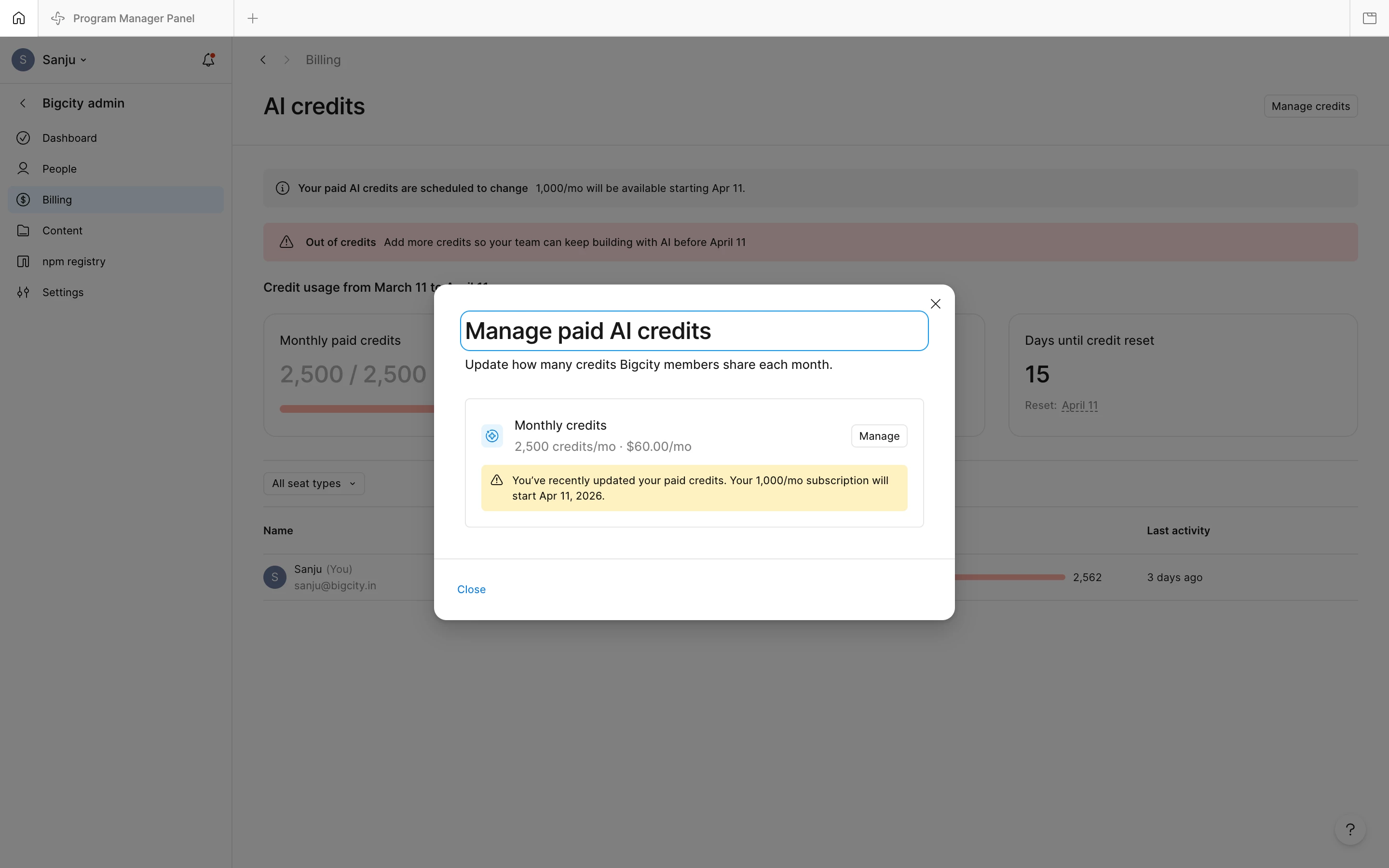Click the People sidebar icon
The image size is (1389, 868).
23,169
